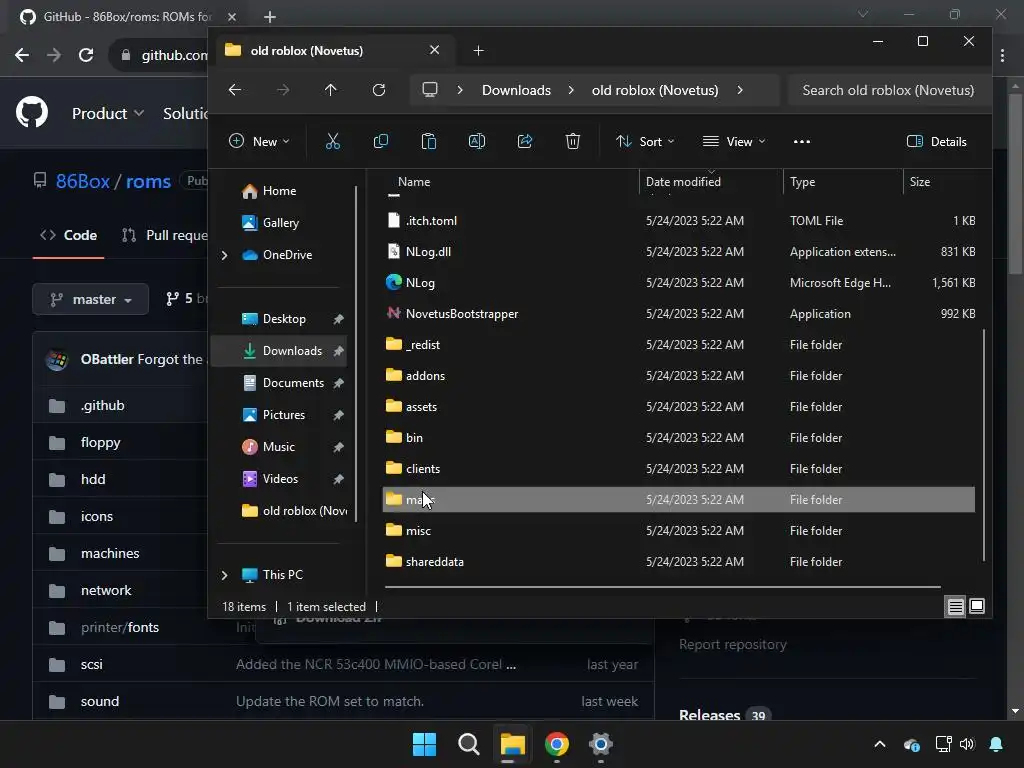Go back in File Explorer navigation
Screen dimensions: 1024x768
[x=235, y=90]
